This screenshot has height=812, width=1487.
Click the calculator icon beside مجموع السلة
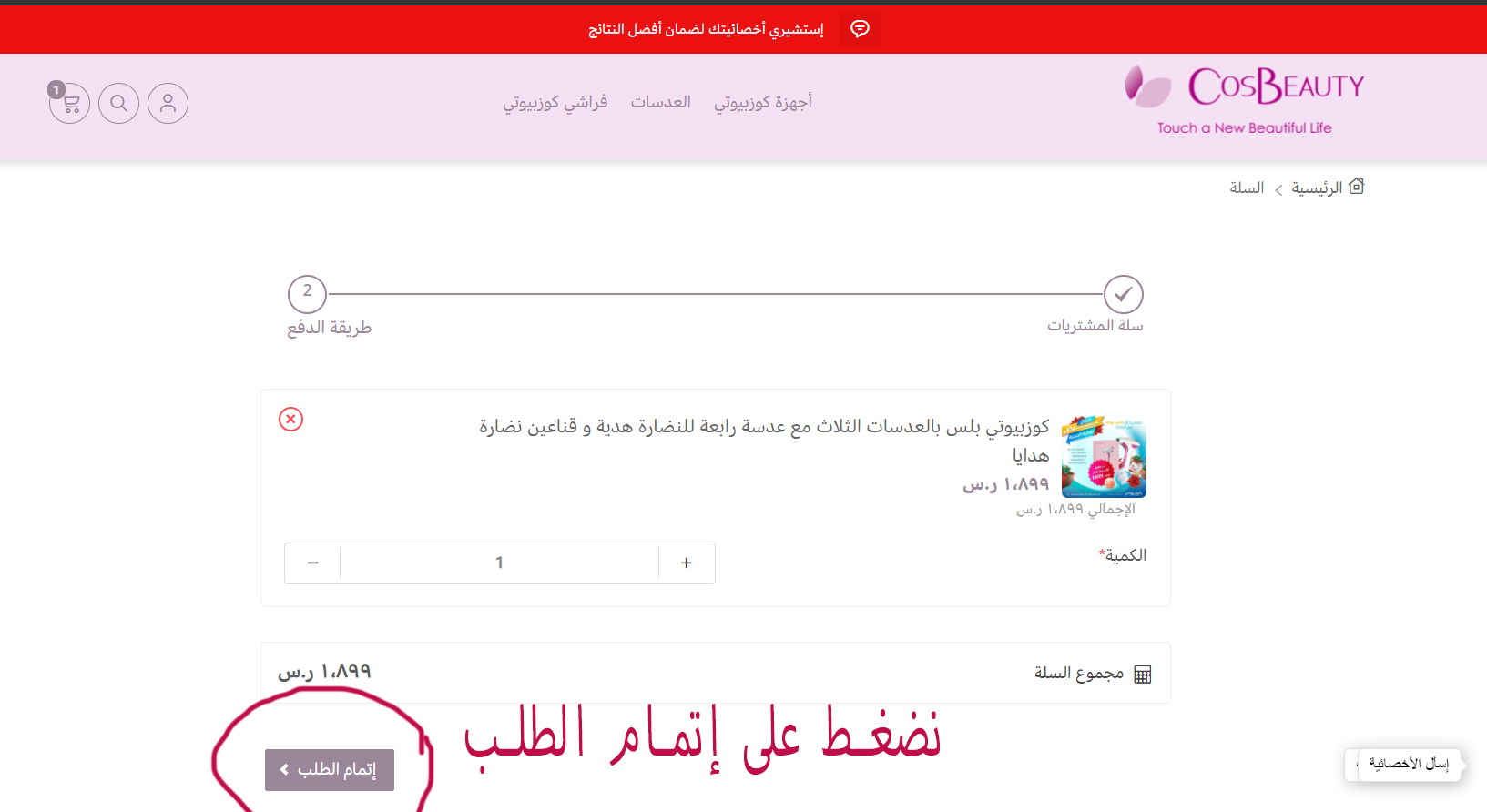pyautogui.click(x=1142, y=674)
